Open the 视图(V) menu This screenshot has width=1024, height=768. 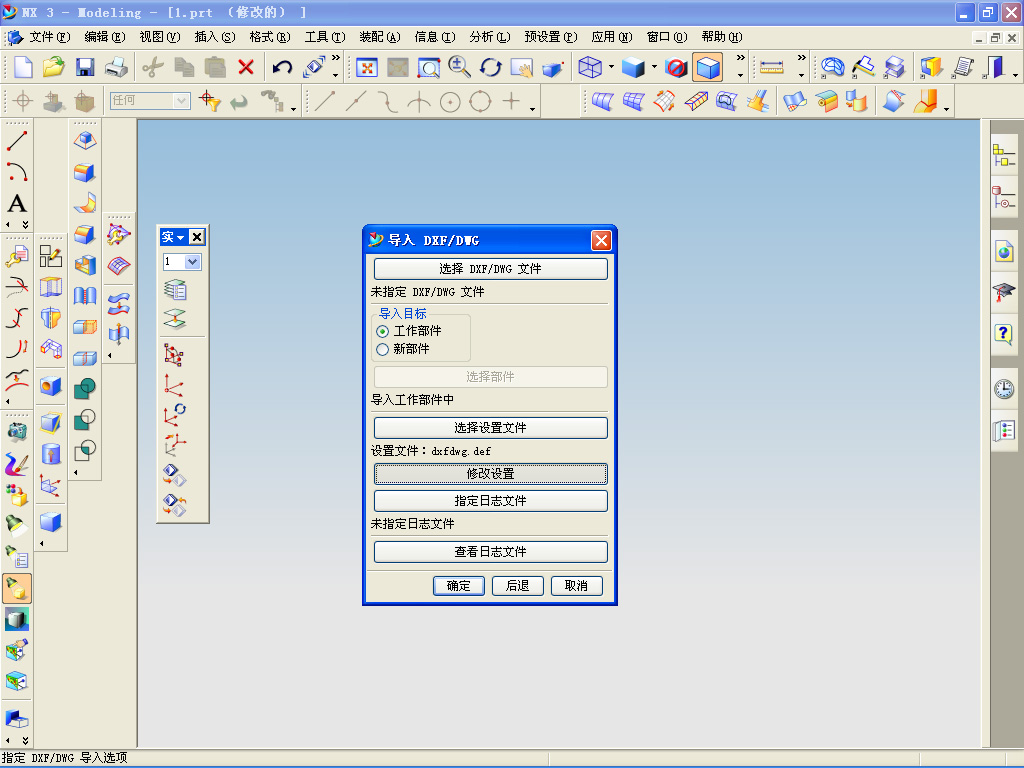159,37
